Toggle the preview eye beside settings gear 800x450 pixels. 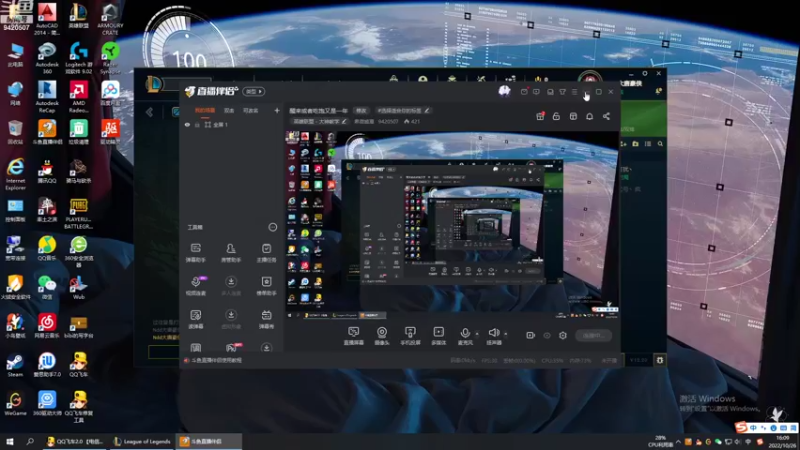coord(546,335)
